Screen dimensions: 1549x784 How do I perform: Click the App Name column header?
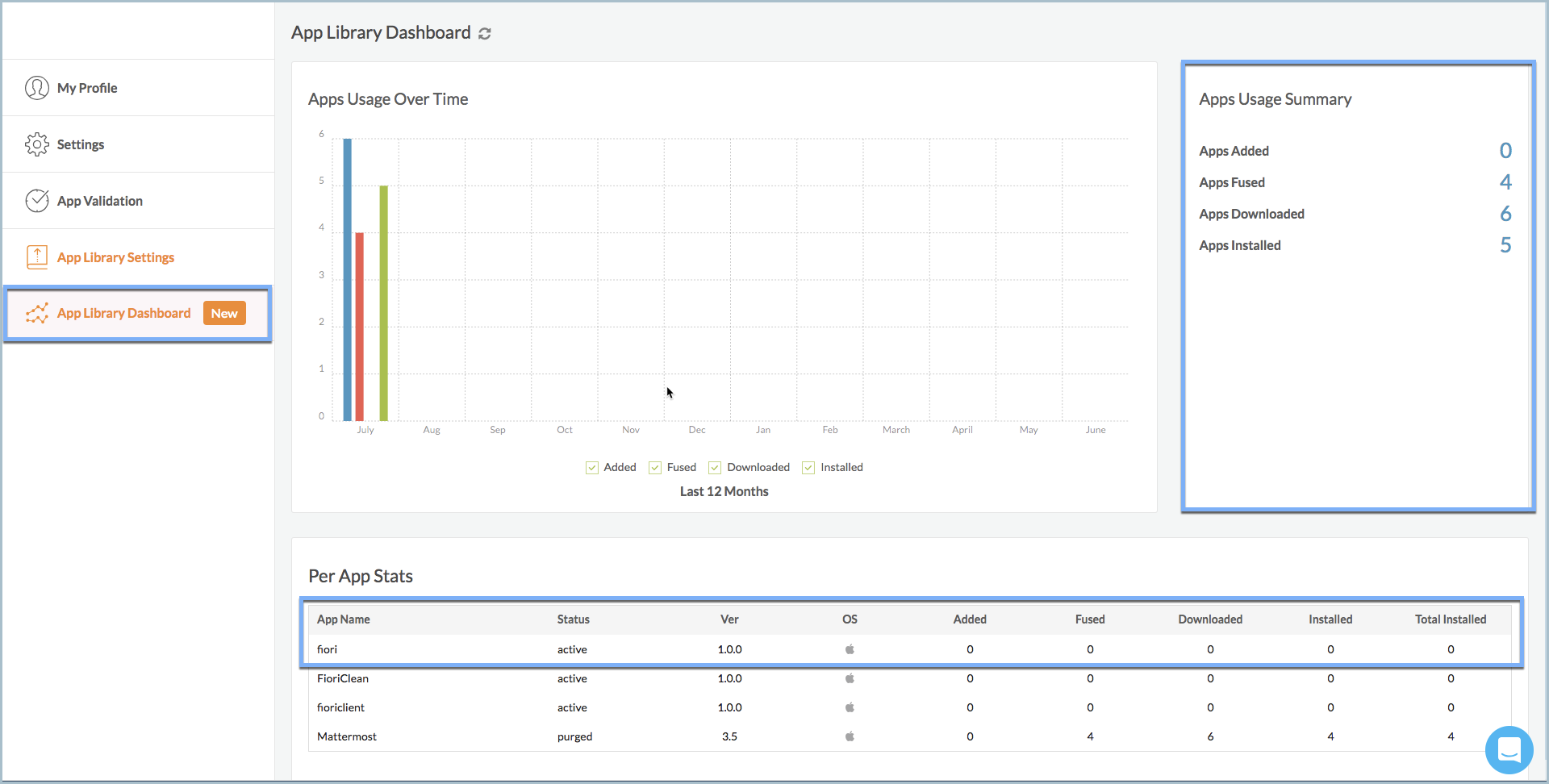click(x=344, y=619)
